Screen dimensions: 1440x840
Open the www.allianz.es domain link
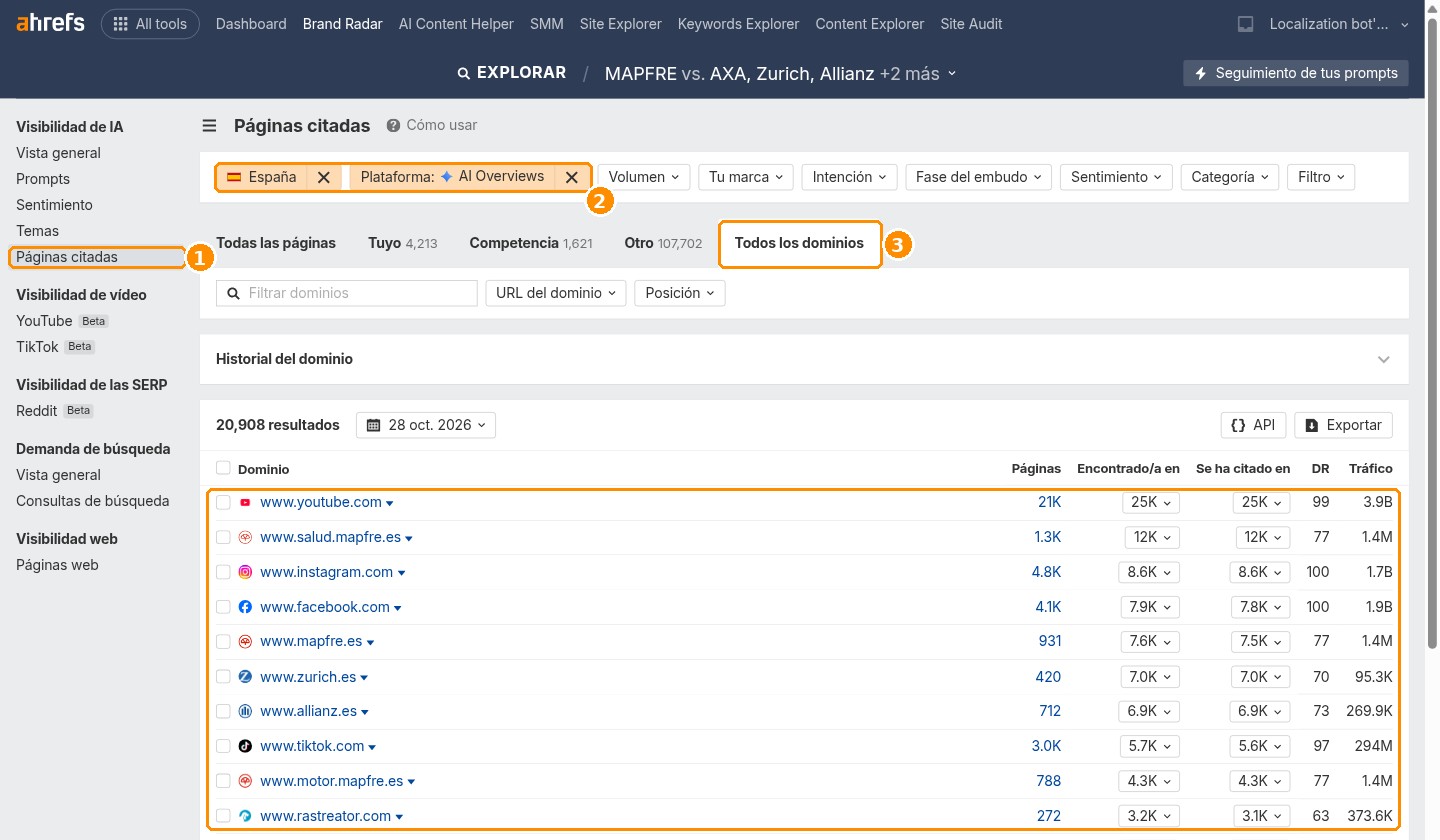[308, 712]
